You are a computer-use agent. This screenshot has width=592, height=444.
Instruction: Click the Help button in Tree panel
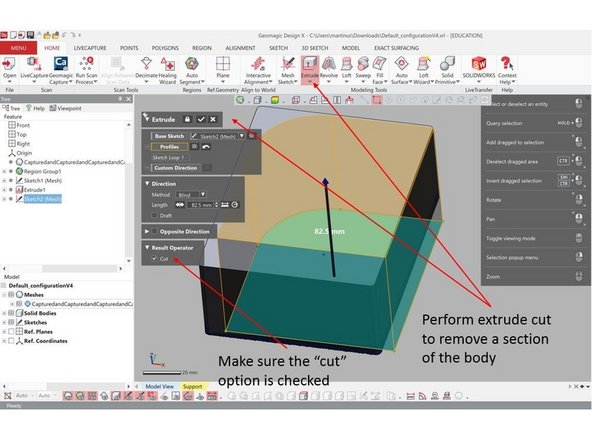coord(35,108)
